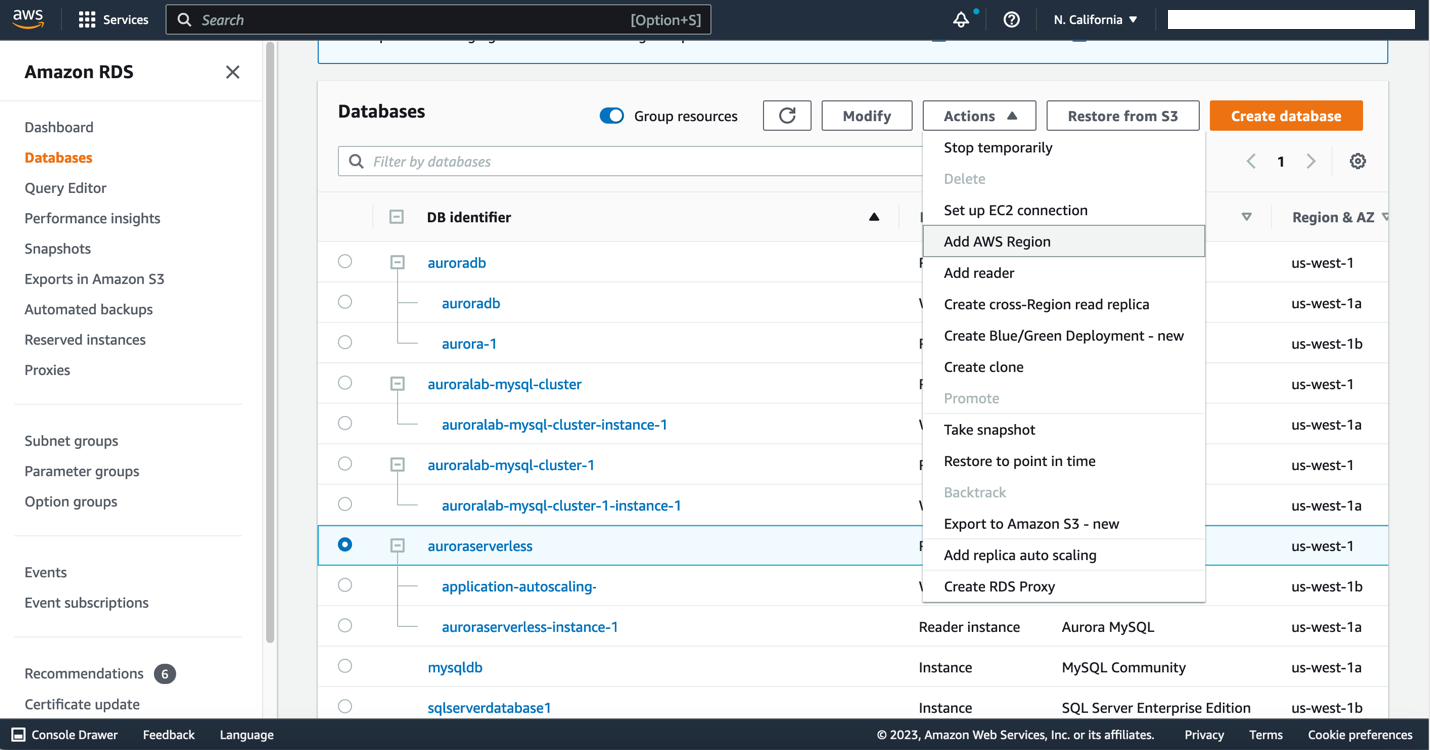The width and height of the screenshot is (1430, 750).
Task: Click the Modify button
Action: coord(867,116)
